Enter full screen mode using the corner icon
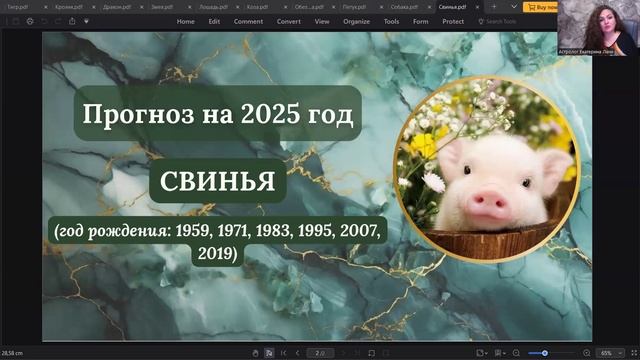Viewport: 640px width, 360px height. (x=634, y=353)
